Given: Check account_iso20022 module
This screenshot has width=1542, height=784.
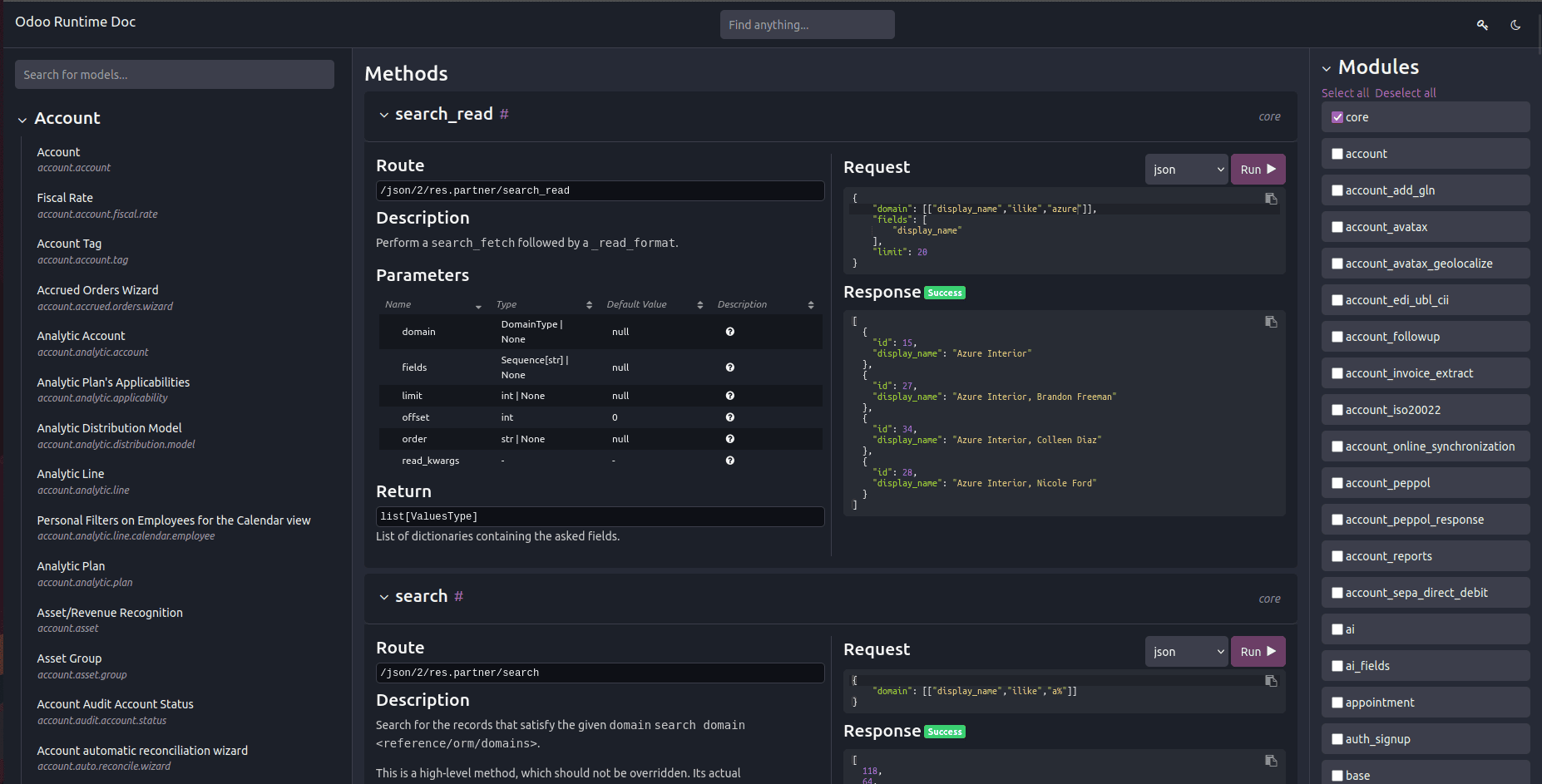Looking at the screenshot, I should point(1337,410).
